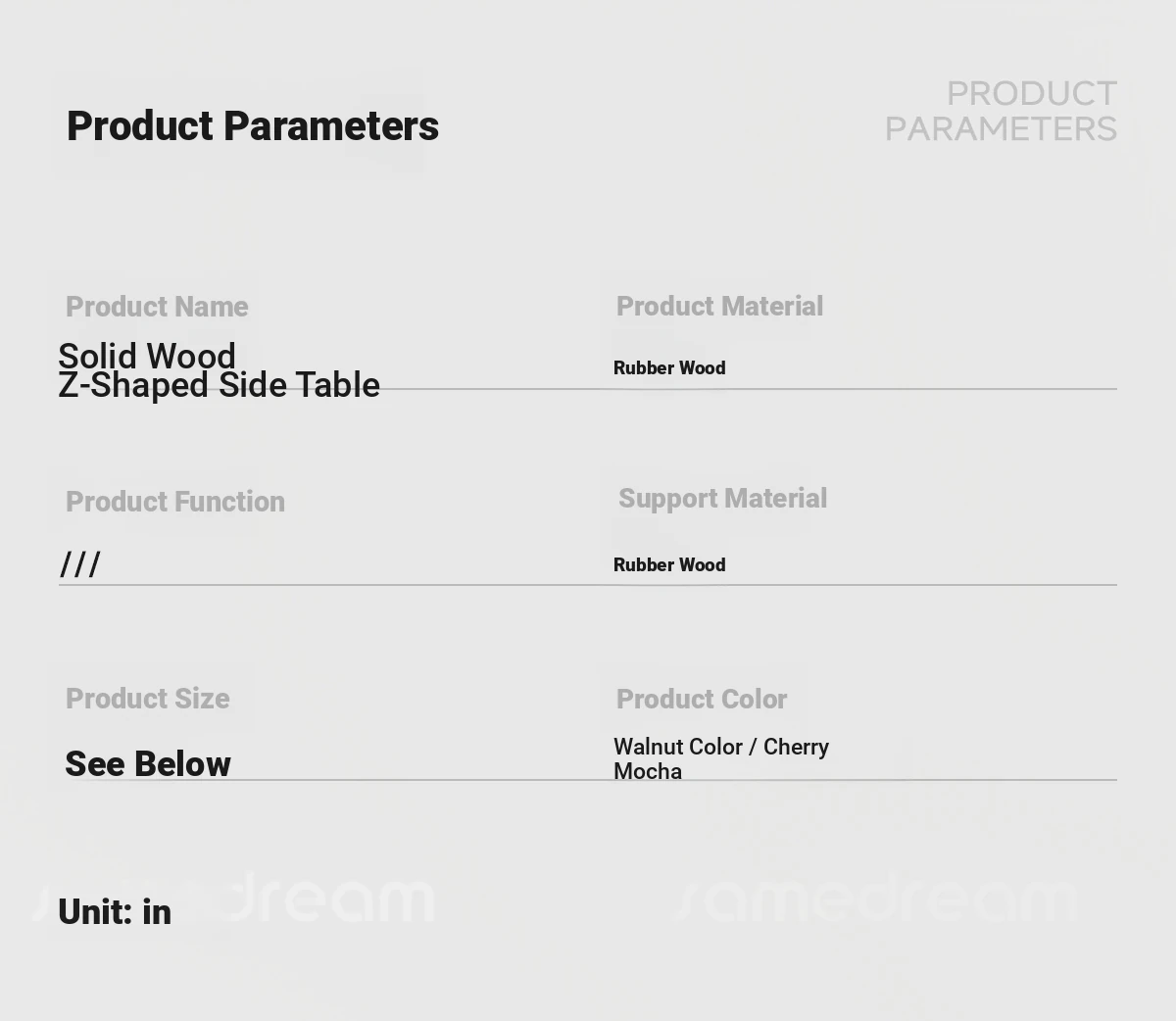
Task: Click the word PARAMETERS in grey title
Action: tap(1001, 128)
